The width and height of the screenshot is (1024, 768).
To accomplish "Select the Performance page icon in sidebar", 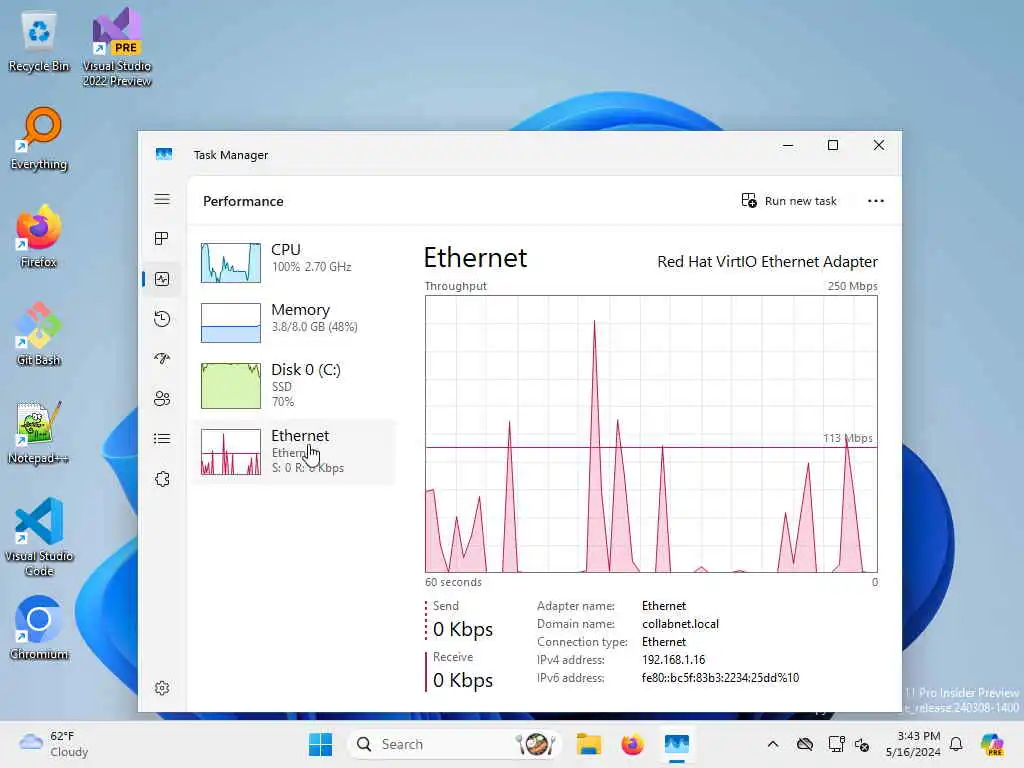I will [x=162, y=279].
